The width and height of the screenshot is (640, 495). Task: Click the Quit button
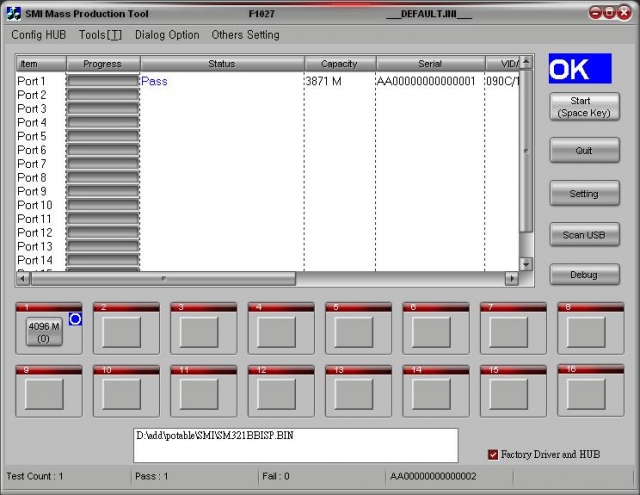pos(584,151)
